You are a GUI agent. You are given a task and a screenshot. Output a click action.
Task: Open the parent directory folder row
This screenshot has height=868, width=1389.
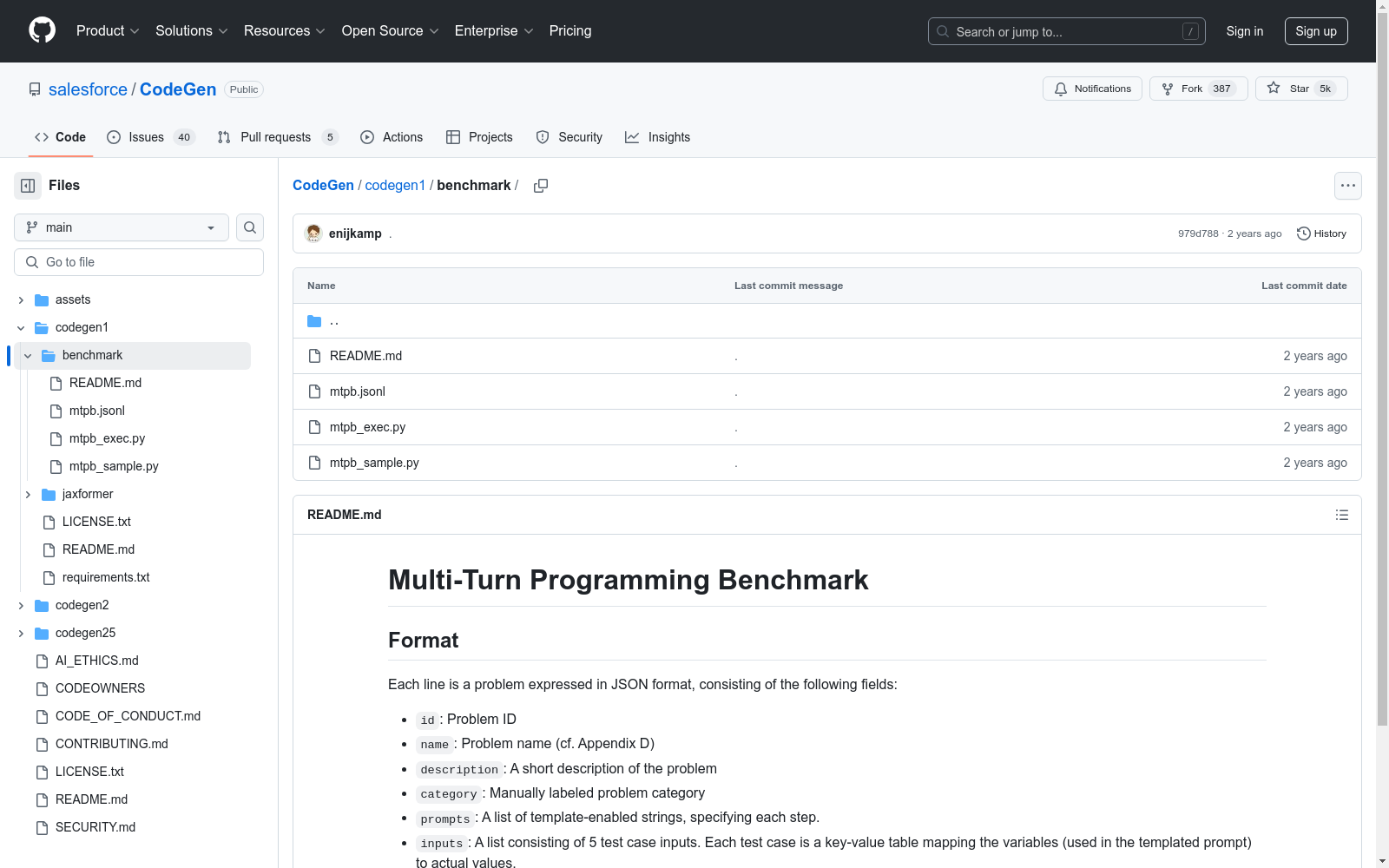[x=827, y=321]
